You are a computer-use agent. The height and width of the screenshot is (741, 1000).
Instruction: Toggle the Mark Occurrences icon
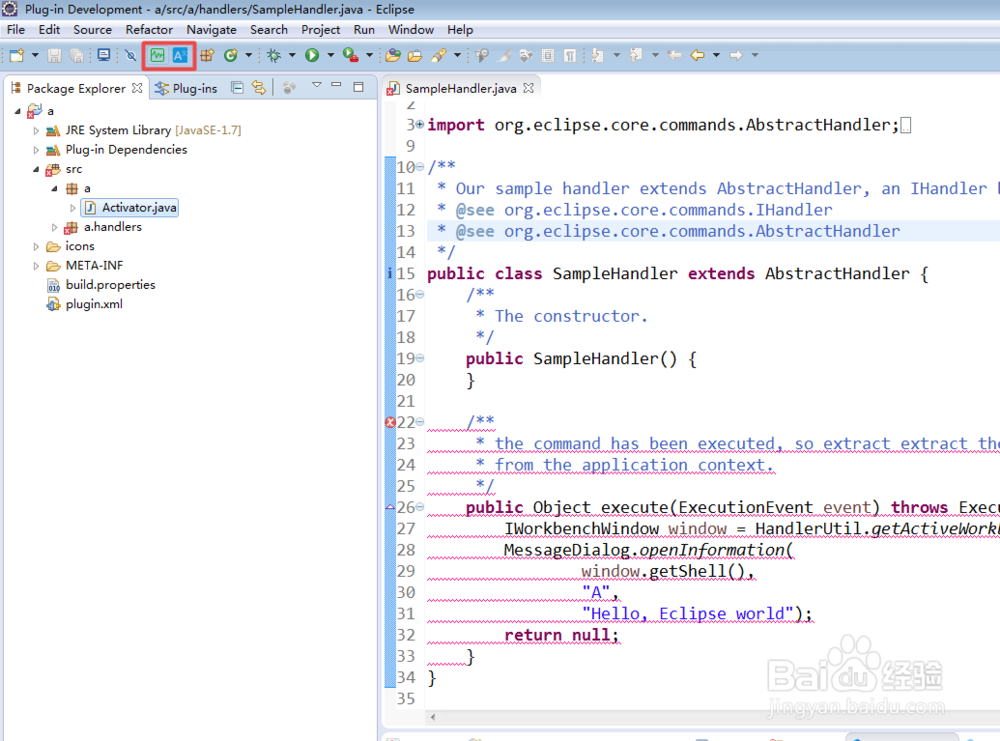[504, 55]
